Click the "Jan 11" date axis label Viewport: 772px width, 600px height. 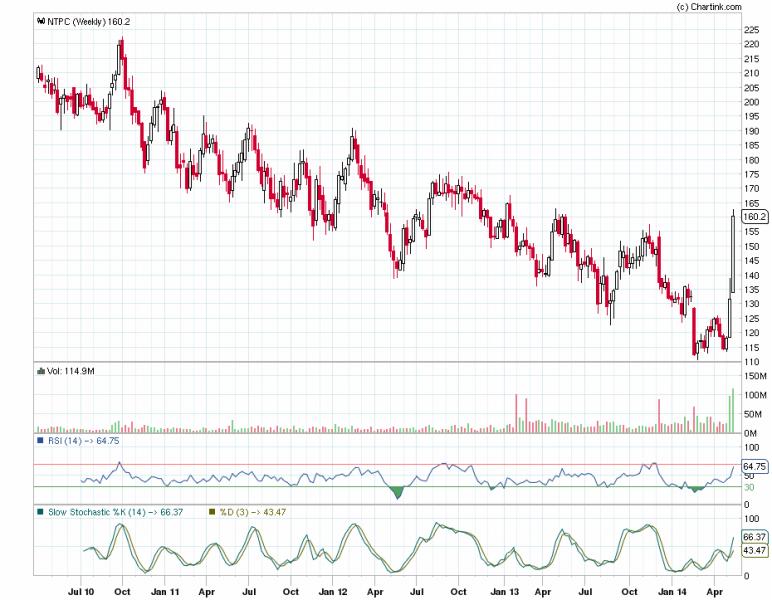click(x=165, y=592)
